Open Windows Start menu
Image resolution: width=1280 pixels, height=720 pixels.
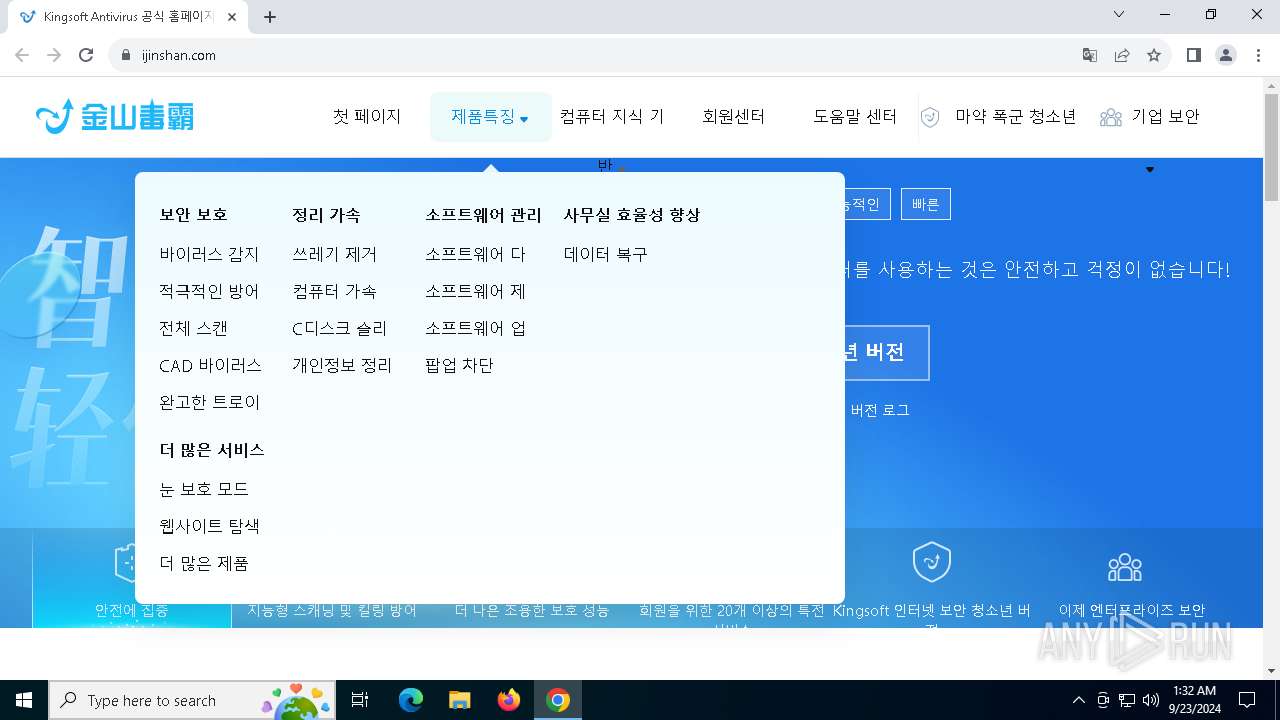(x=24, y=700)
